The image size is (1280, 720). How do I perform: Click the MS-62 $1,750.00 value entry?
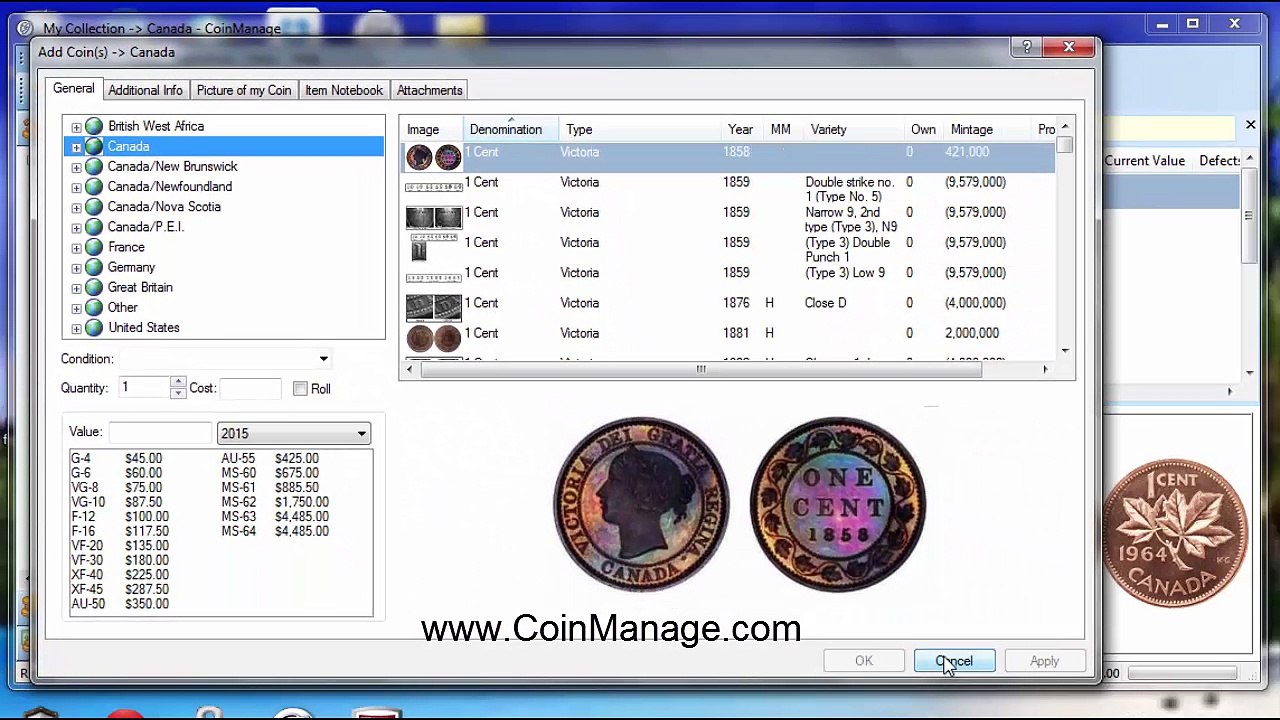275,502
